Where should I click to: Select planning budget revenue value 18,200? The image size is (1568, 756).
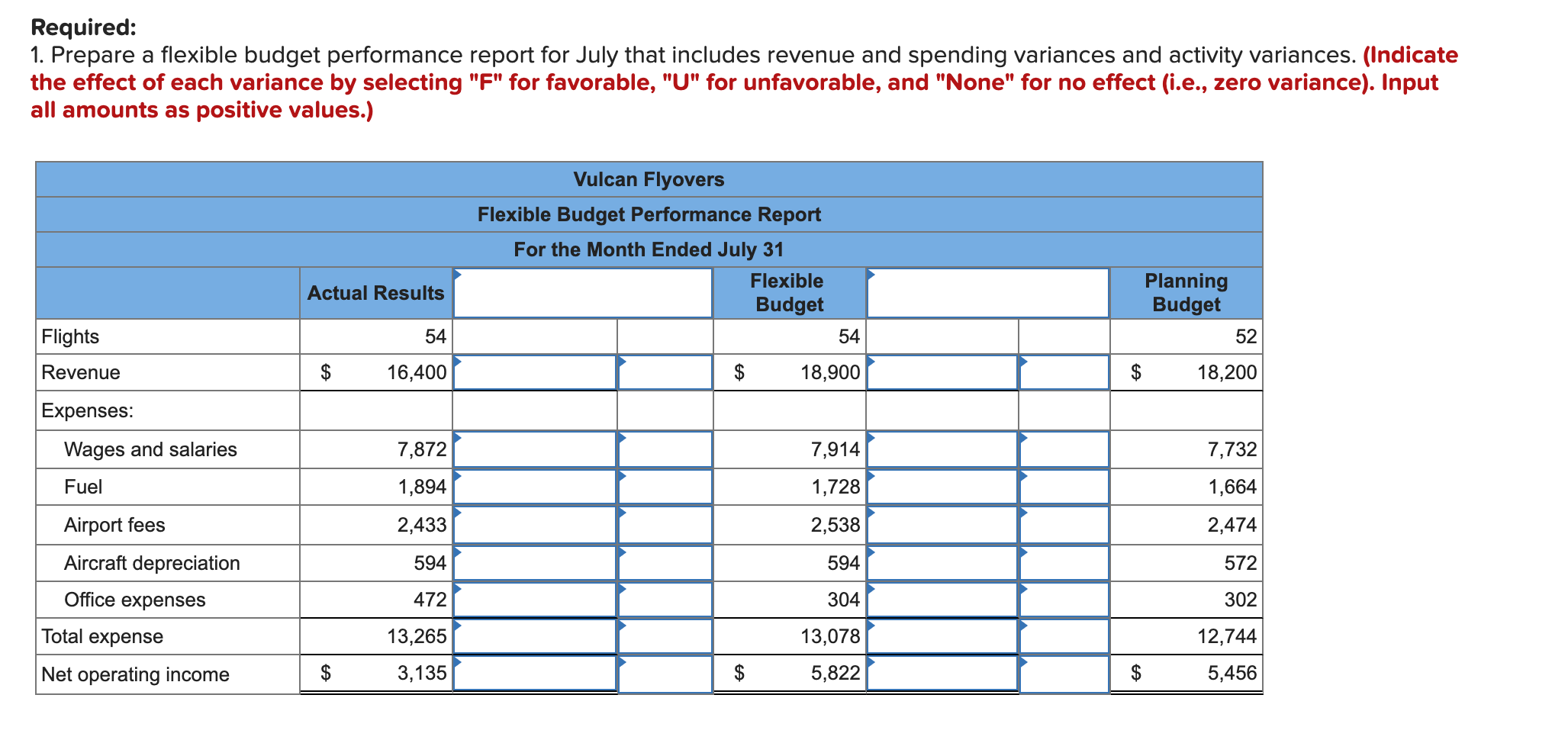coord(1227,372)
